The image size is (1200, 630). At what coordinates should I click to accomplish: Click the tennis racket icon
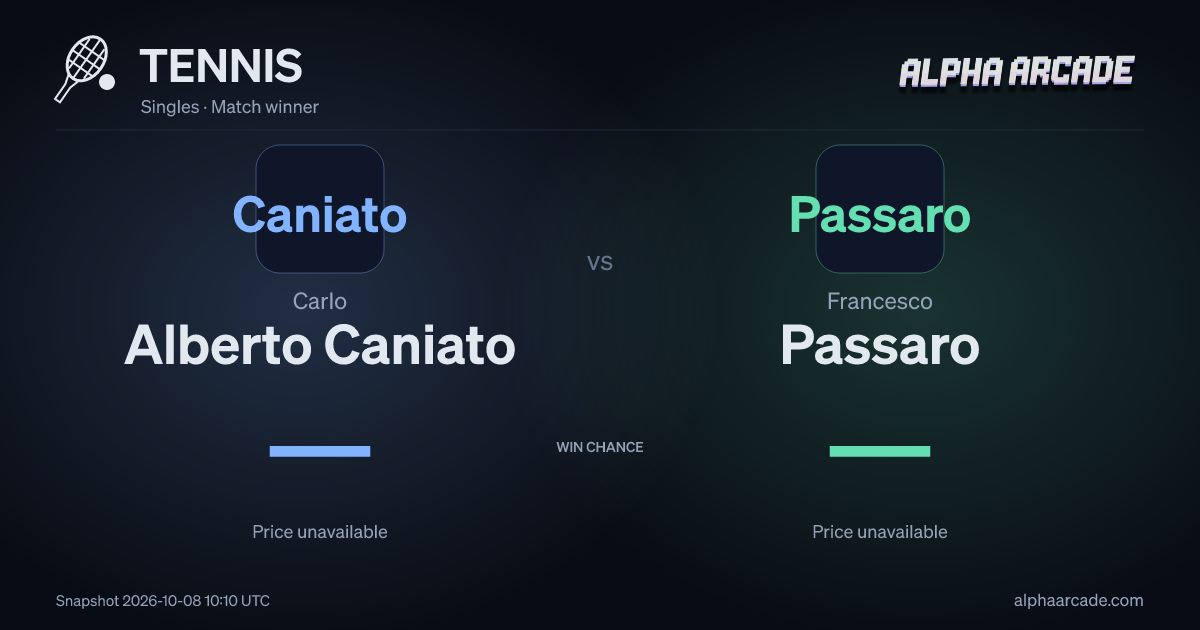pos(85,69)
